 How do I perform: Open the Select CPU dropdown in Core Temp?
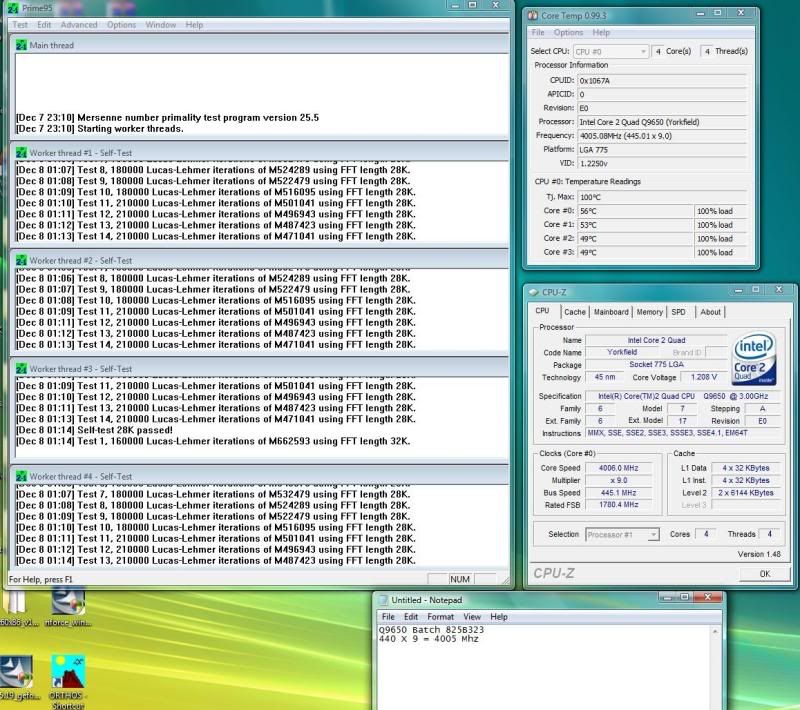[x=611, y=52]
